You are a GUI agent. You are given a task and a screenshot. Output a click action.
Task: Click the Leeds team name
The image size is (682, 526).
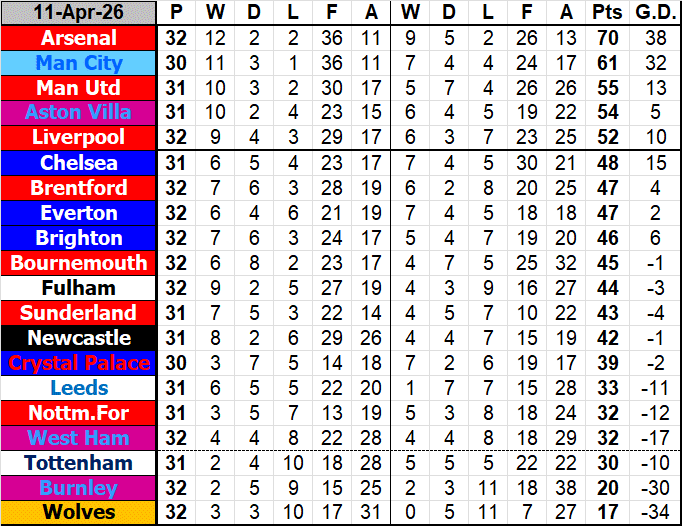(79, 388)
